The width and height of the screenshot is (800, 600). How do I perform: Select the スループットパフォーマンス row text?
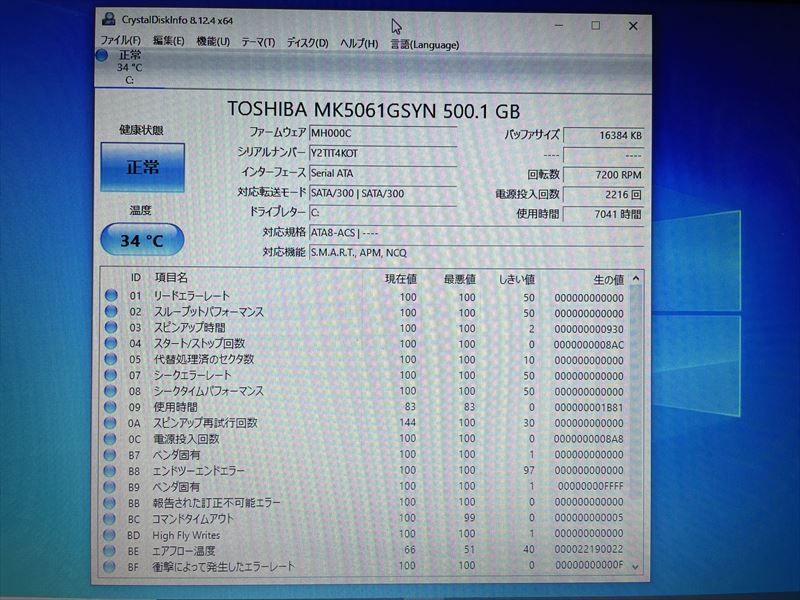tap(209, 311)
